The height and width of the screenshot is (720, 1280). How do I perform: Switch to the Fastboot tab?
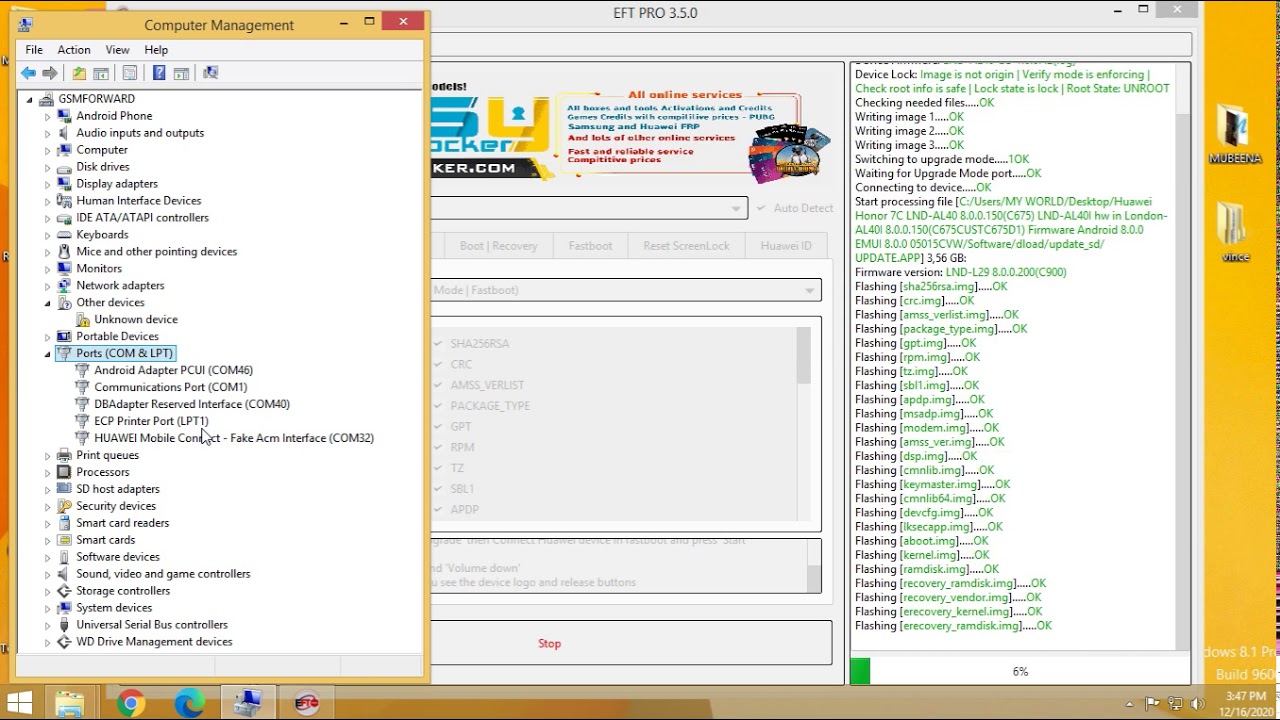click(x=590, y=246)
